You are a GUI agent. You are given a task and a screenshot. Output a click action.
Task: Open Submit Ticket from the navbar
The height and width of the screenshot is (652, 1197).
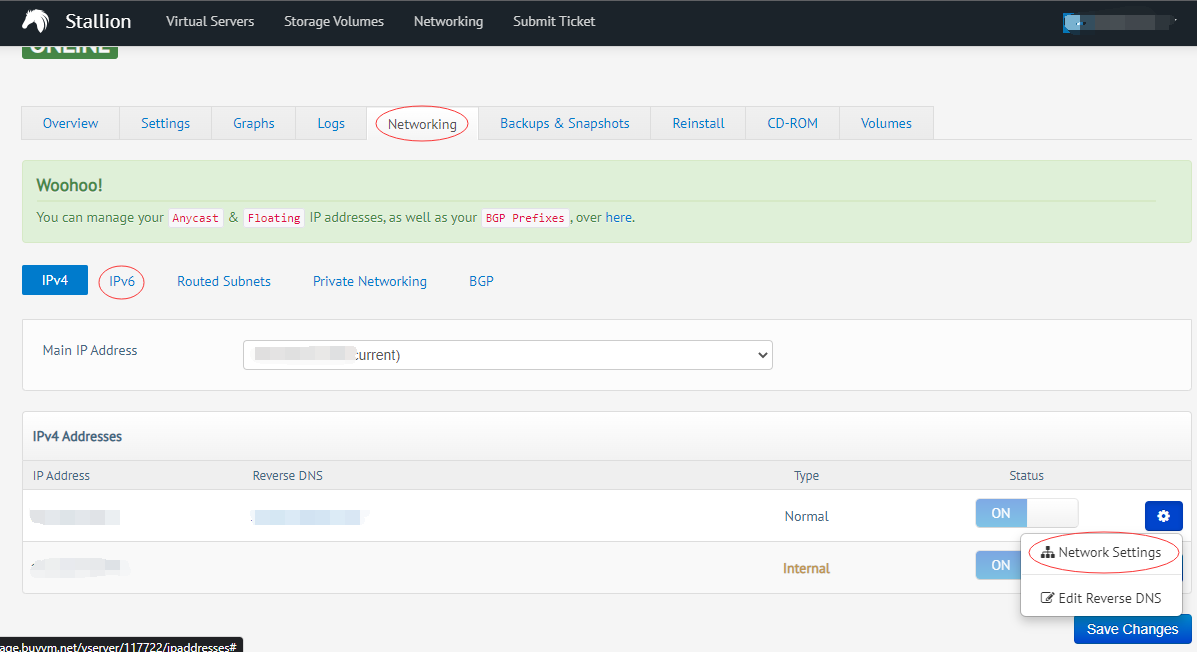coord(553,20)
